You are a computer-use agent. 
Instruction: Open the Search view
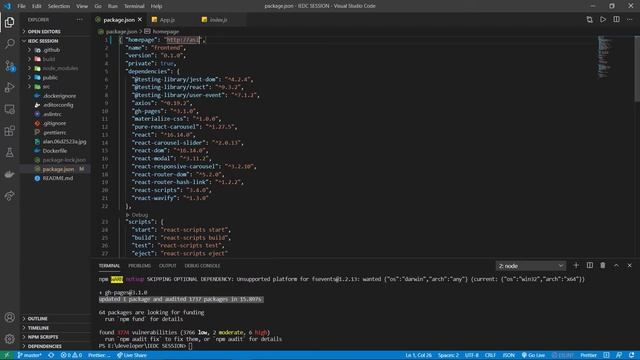[9, 44]
